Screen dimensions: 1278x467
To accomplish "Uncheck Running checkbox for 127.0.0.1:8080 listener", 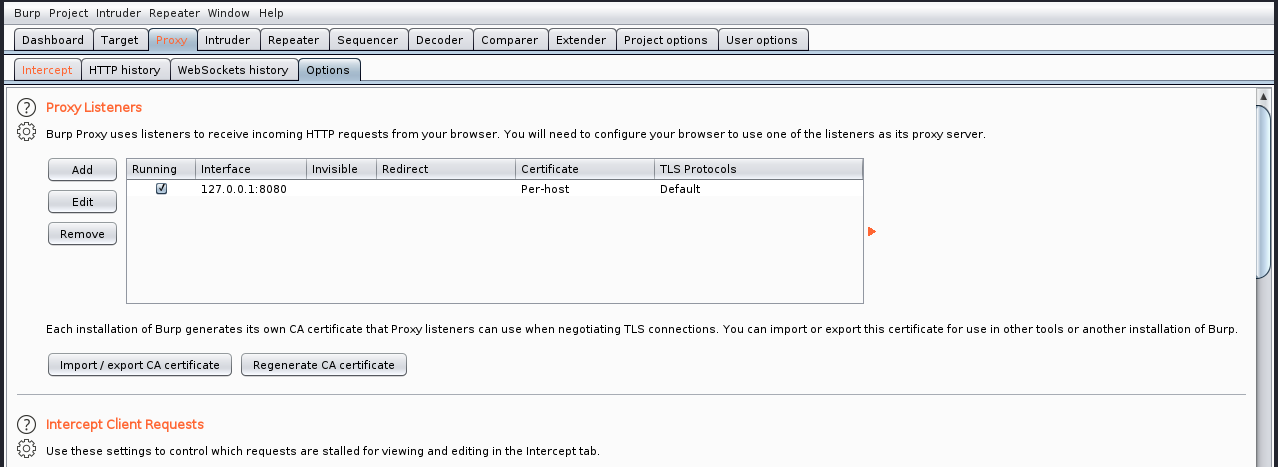I will pyautogui.click(x=161, y=189).
